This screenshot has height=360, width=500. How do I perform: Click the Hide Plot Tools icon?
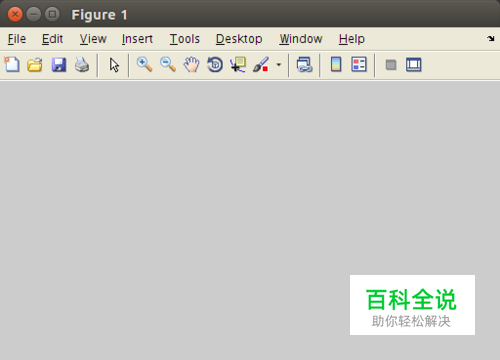[391, 65]
